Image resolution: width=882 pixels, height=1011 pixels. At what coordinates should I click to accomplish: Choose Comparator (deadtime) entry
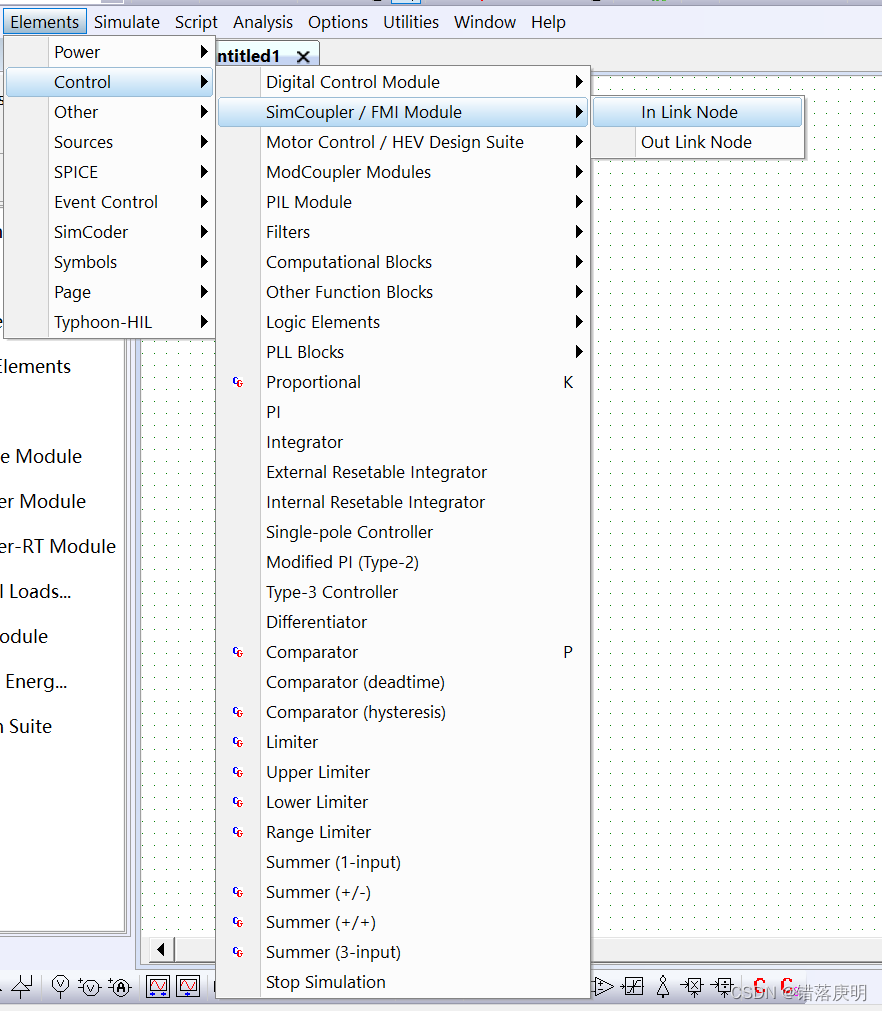tap(403, 682)
